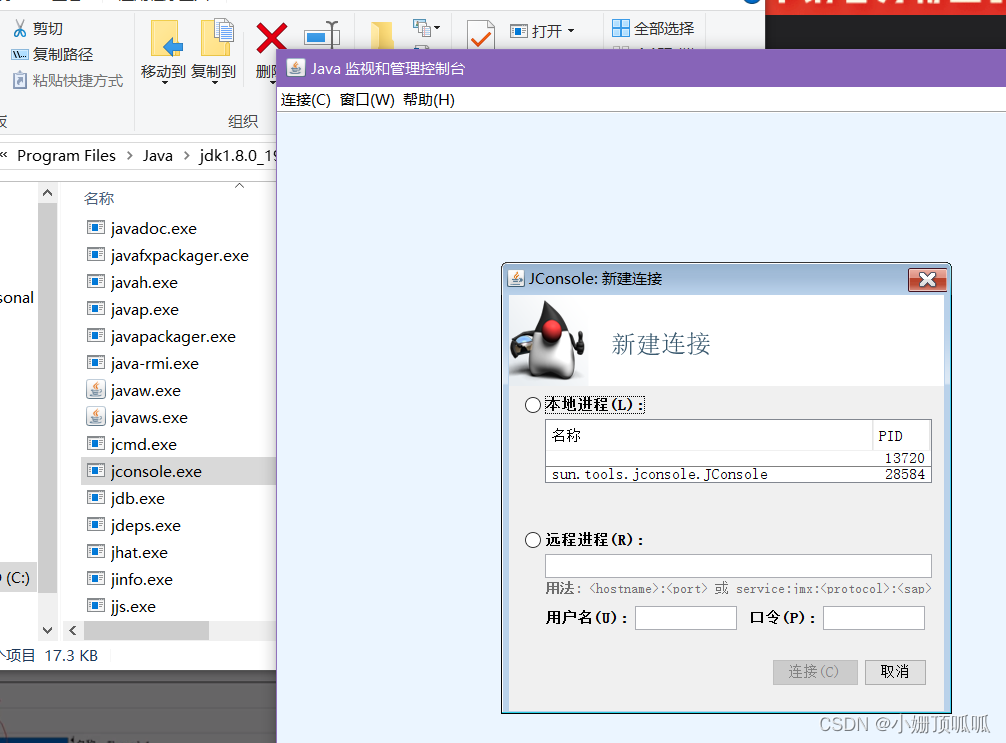Click the javadoc.exe file icon
The image size is (1006, 743).
click(x=96, y=227)
